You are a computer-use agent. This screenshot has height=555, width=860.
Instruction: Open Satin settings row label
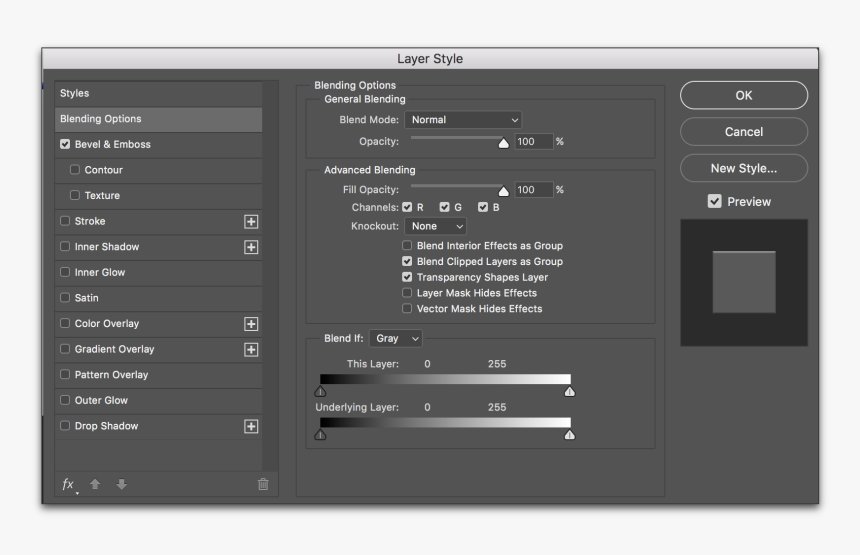(87, 298)
